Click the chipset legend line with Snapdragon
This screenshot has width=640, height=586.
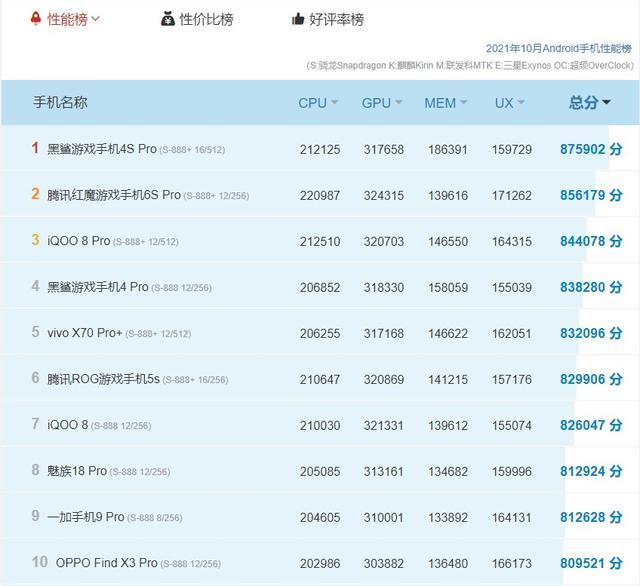[x=470, y=65]
